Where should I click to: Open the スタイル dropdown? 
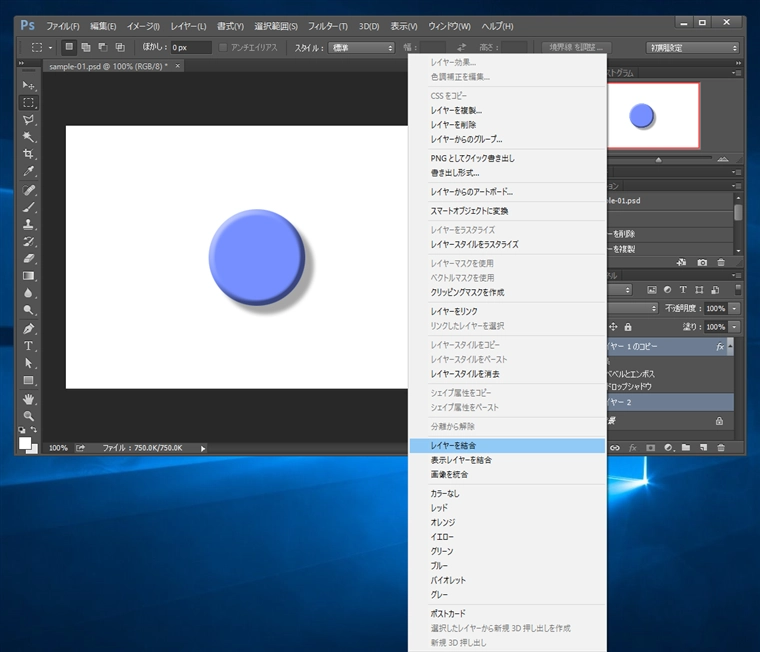(x=361, y=48)
